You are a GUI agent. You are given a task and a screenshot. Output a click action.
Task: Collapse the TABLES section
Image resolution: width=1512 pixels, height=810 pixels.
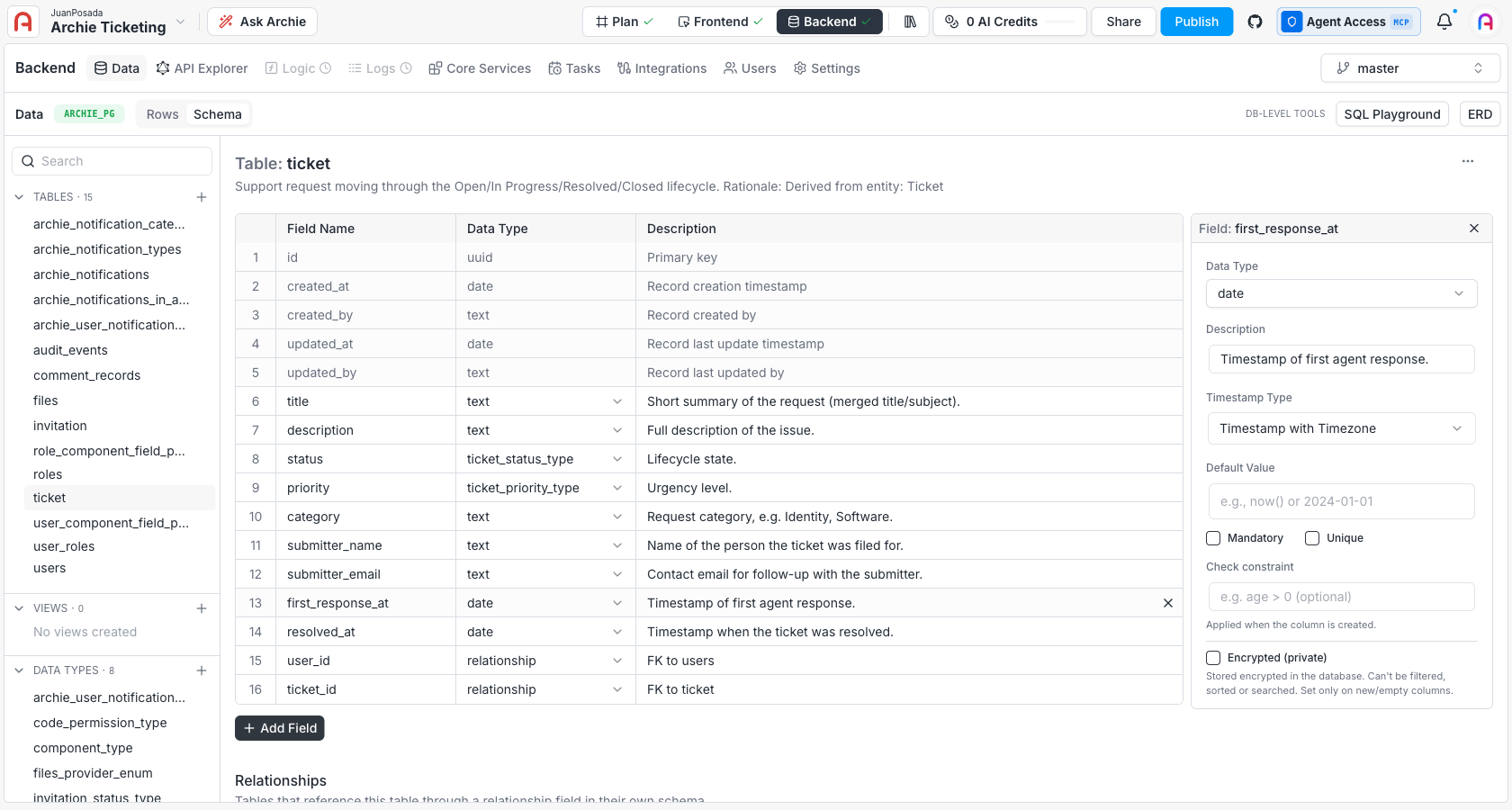click(x=19, y=197)
